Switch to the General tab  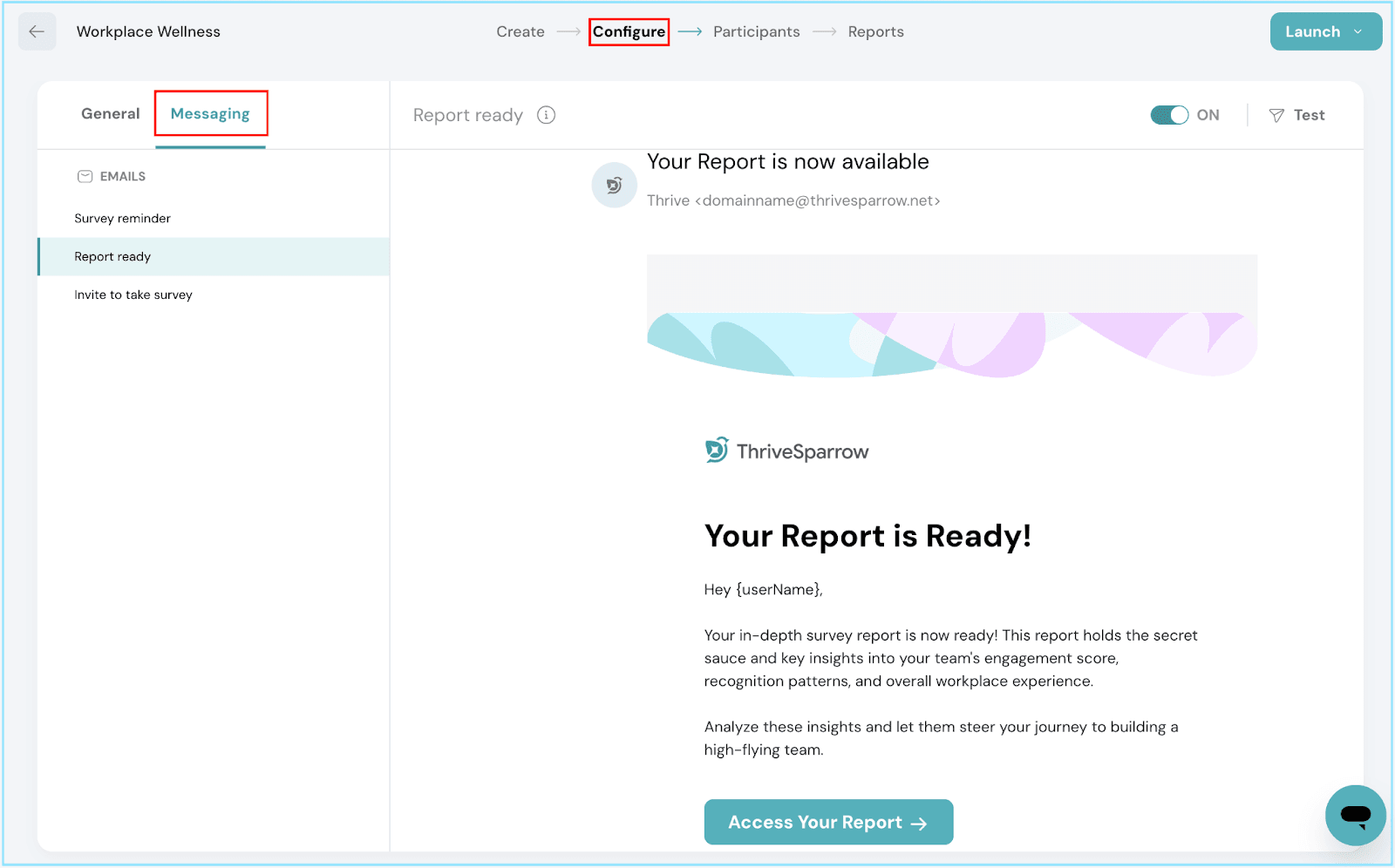coord(110,114)
